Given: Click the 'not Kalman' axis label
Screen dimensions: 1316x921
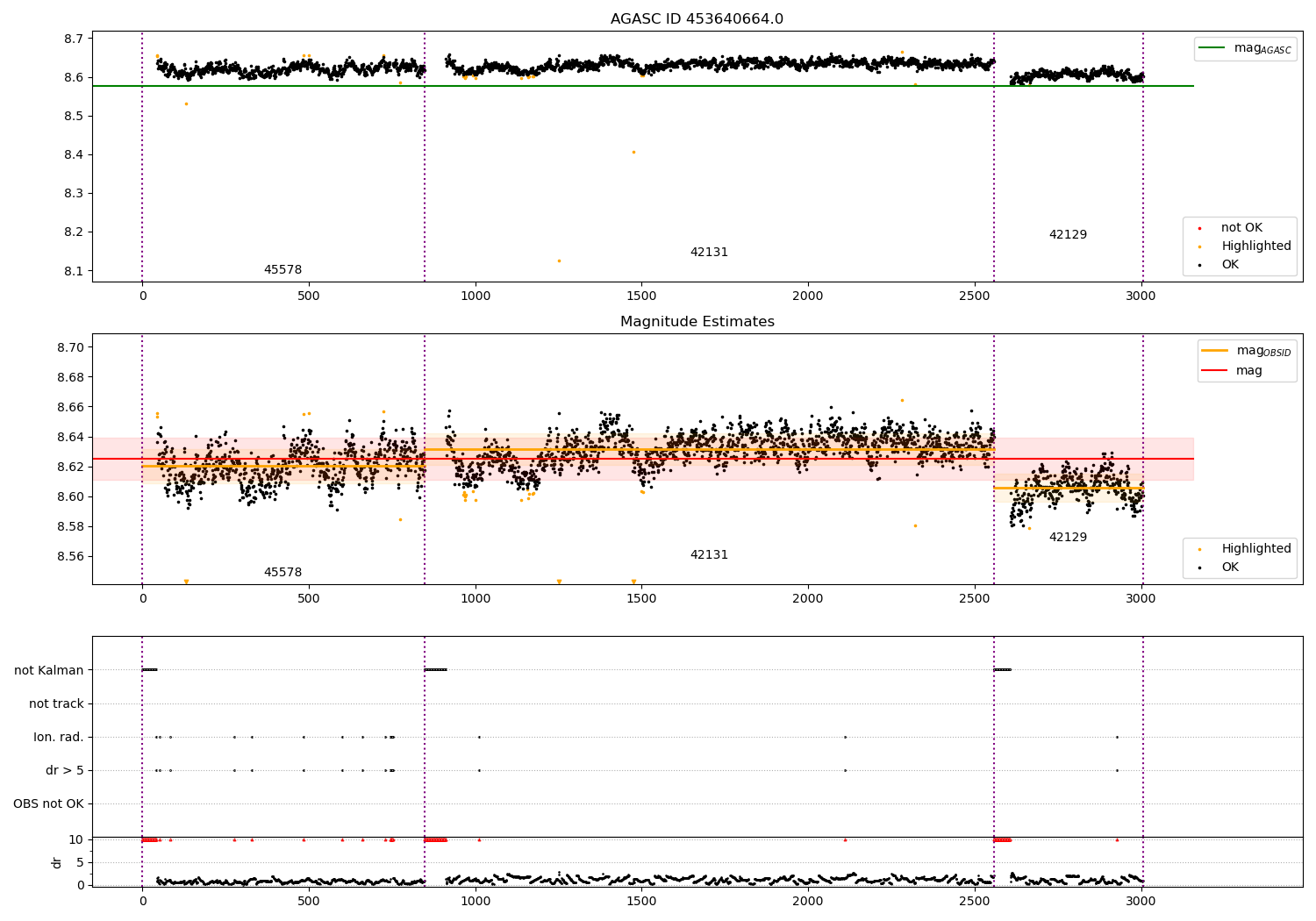Looking at the screenshot, I should click(x=49, y=671).
